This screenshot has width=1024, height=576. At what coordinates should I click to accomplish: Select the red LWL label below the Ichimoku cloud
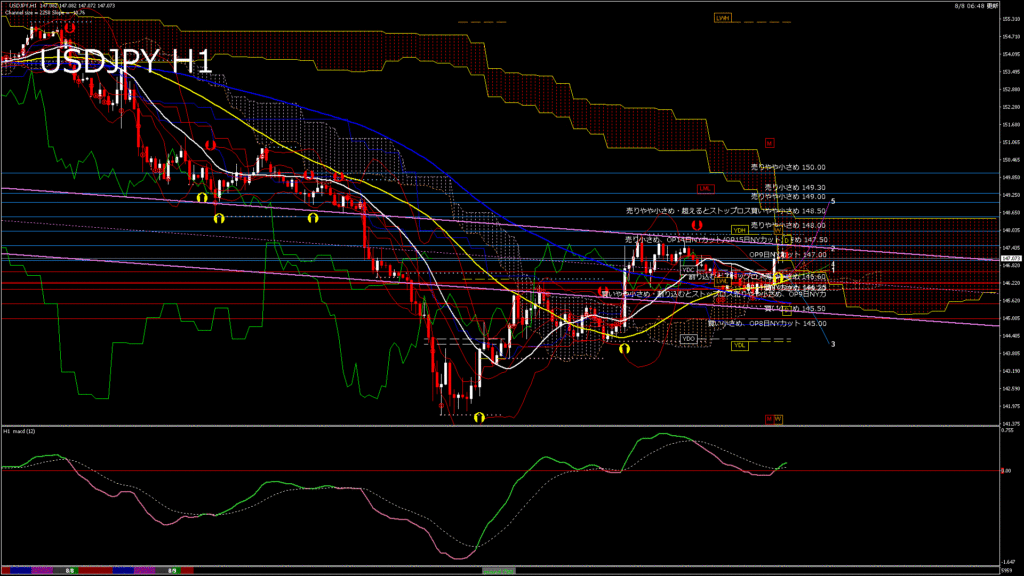point(705,189)
